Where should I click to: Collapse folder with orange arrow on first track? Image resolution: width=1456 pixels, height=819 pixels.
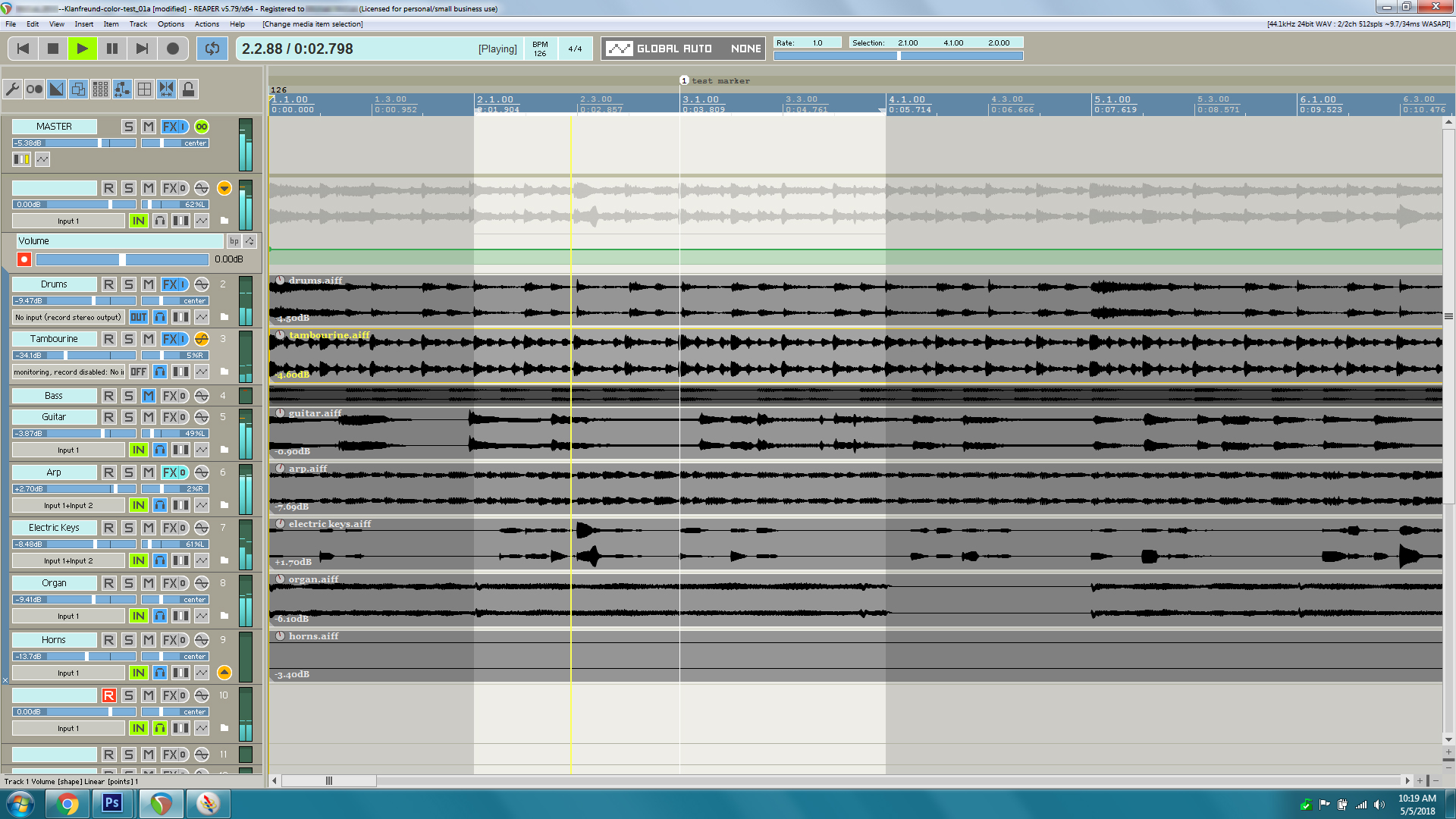coord(224,188)
